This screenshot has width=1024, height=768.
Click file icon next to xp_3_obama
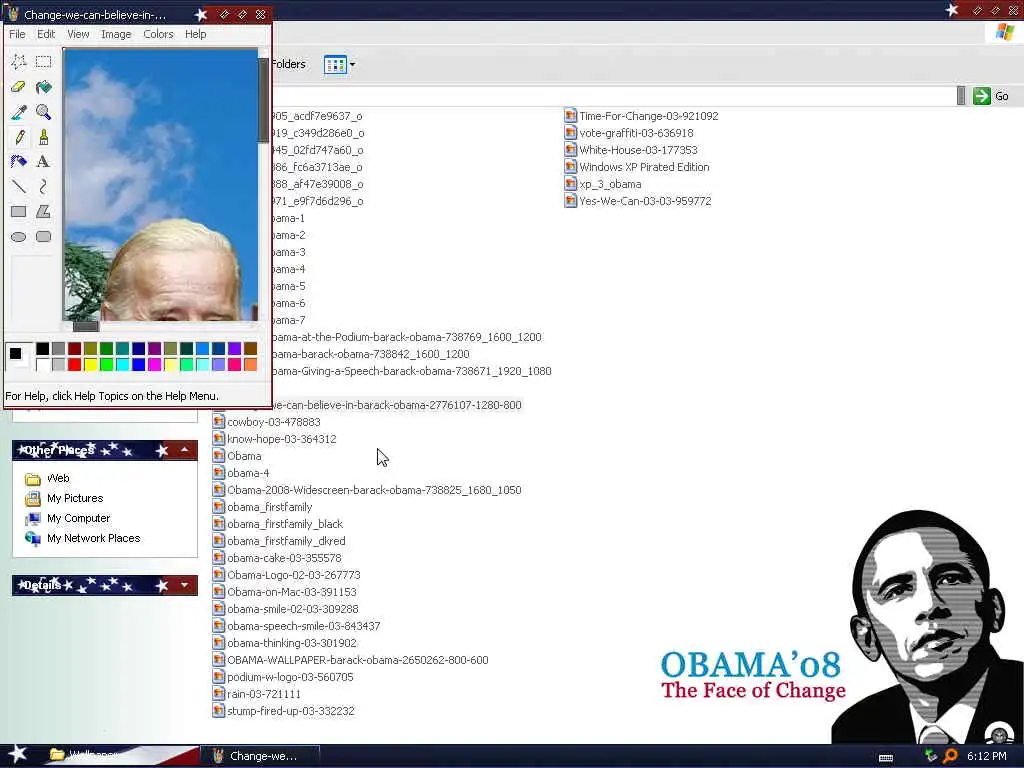click(570, 184)
